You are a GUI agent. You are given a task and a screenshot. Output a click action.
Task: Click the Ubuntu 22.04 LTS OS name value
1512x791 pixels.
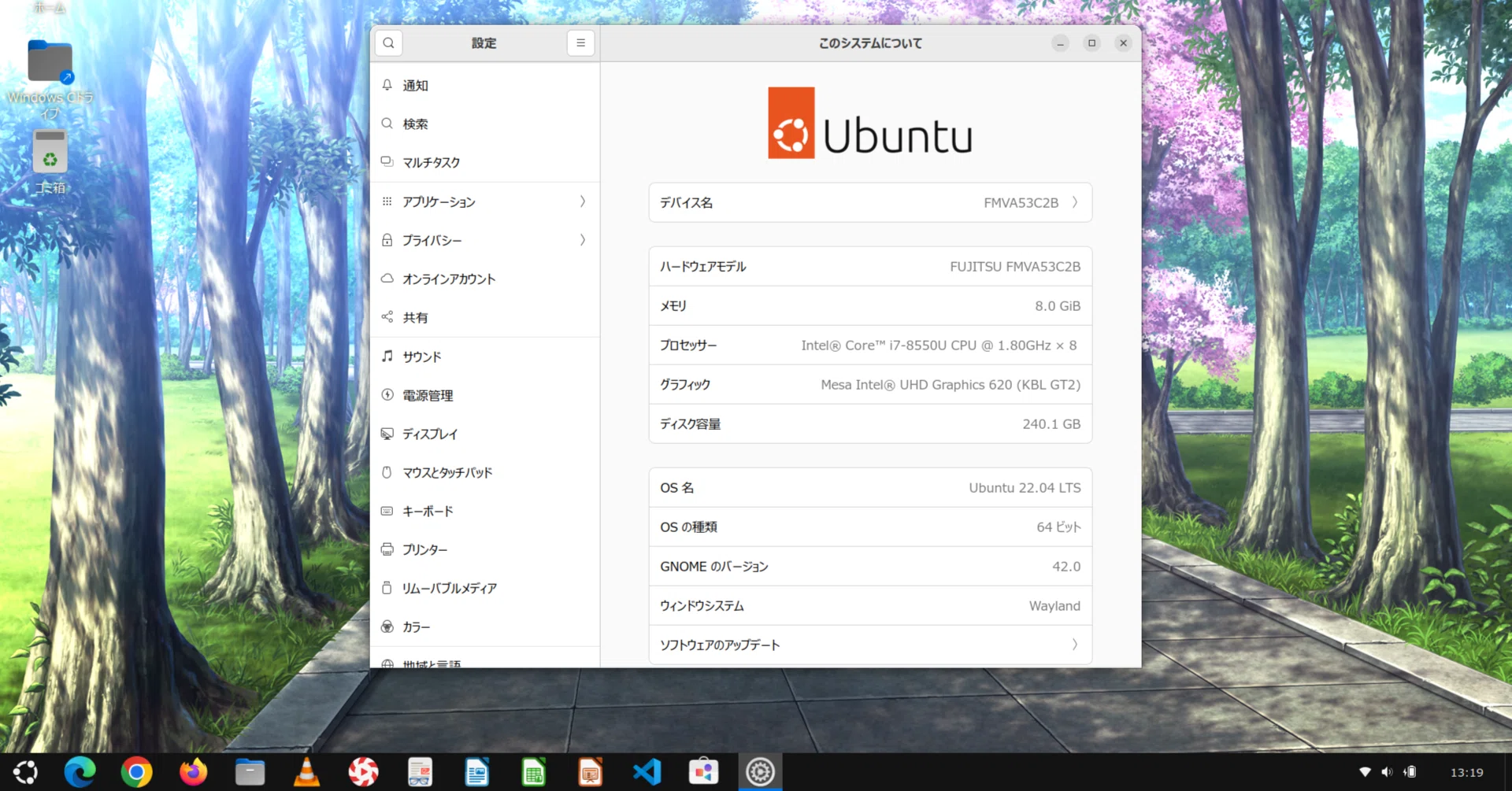tap(1025, 488)
